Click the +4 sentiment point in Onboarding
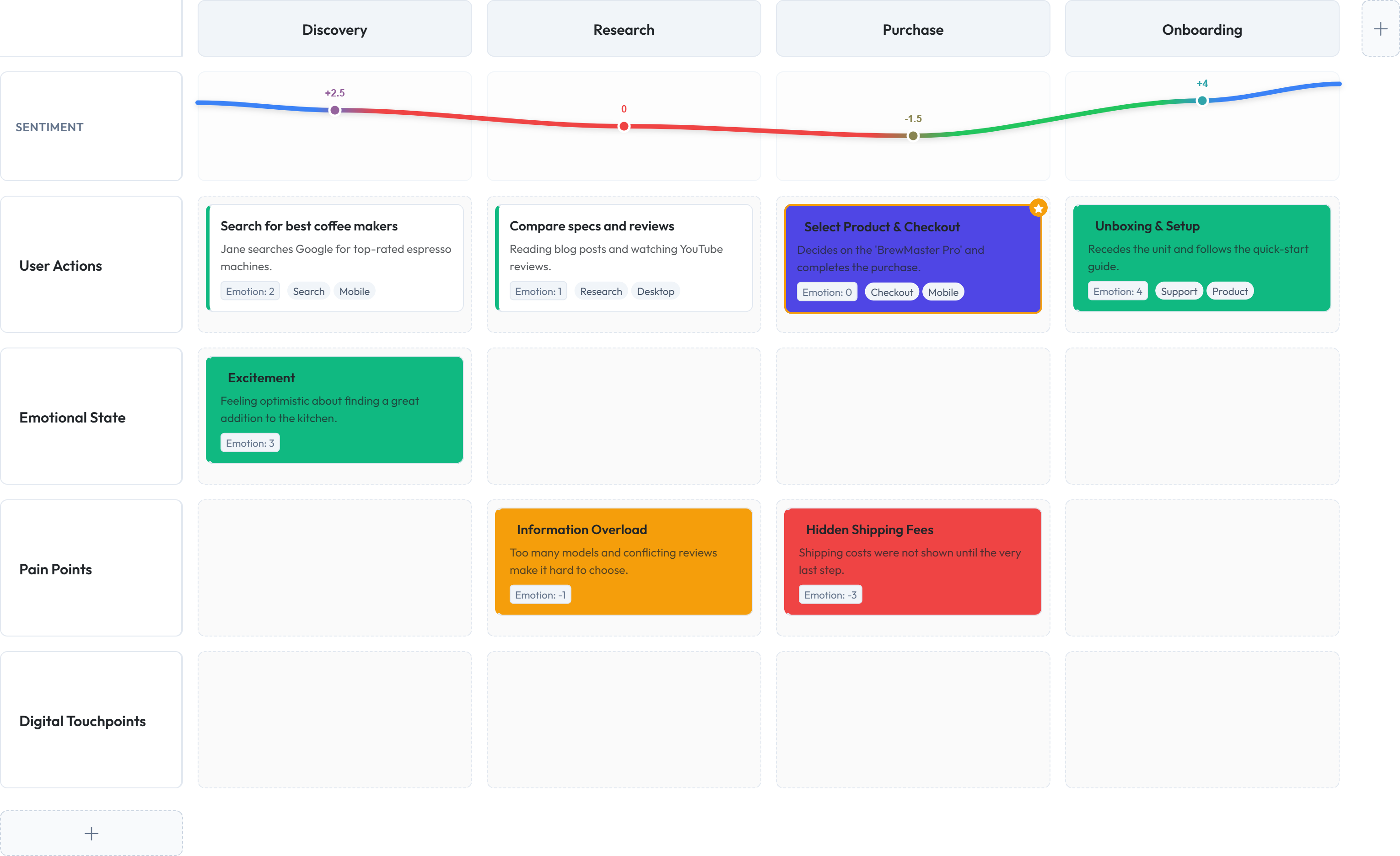This screenshot has height=856, width=1400. (x=1202, y=101)
